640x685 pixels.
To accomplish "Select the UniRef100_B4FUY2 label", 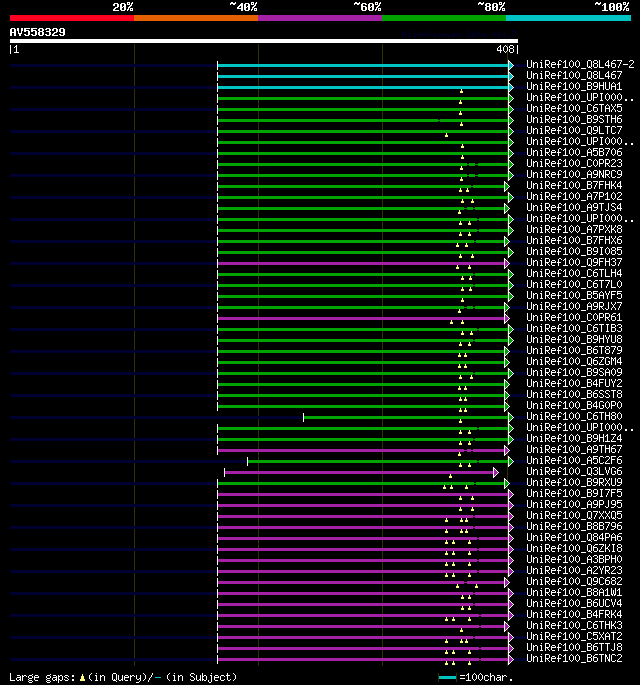I will [574, 383].
